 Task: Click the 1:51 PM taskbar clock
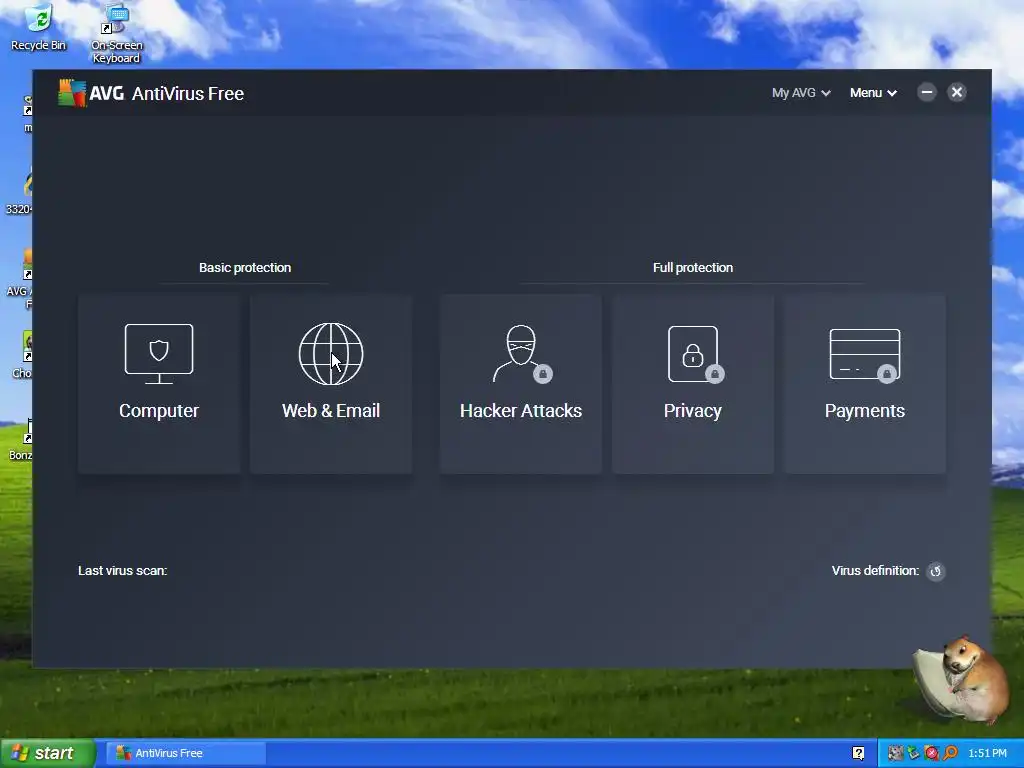[x=987, y=753]
